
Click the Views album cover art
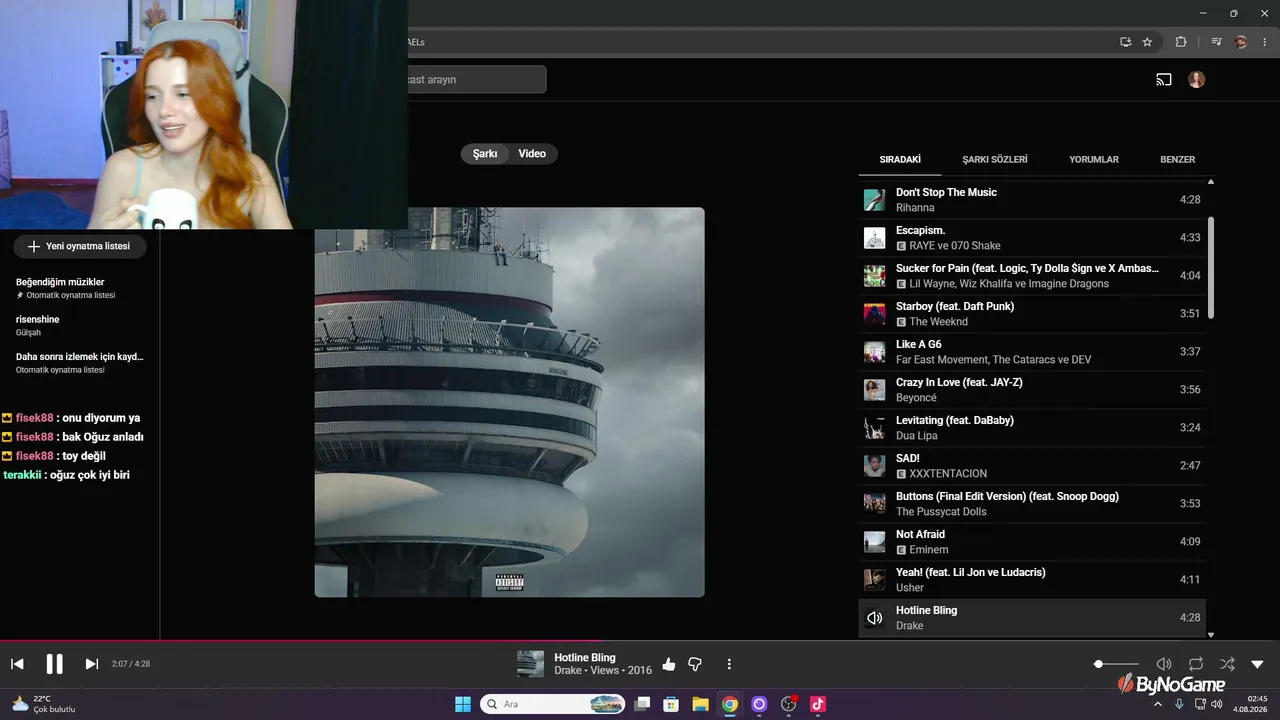[x=509, y=402]
